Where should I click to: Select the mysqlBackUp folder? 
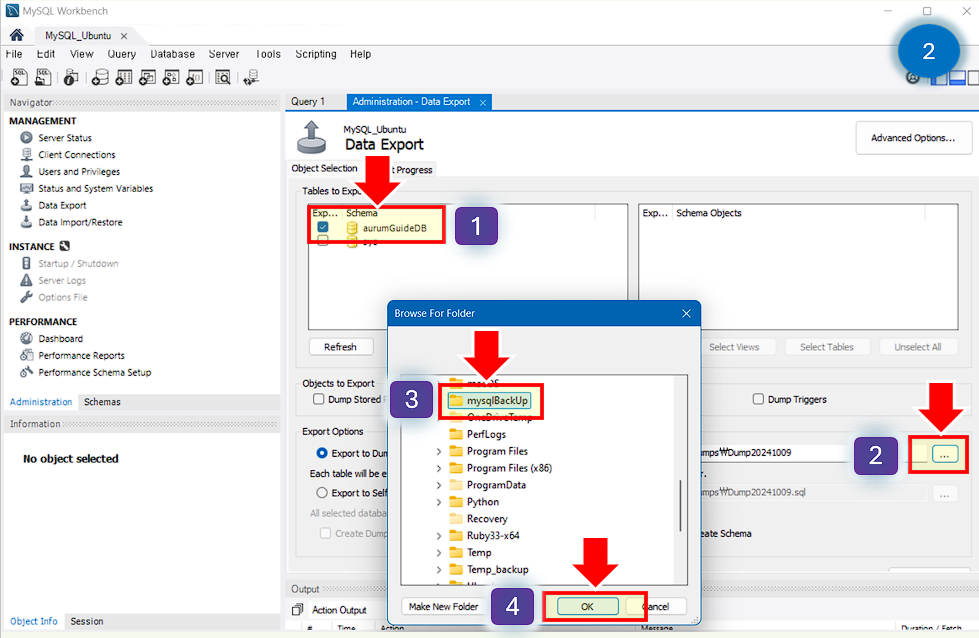coord(490,401)
